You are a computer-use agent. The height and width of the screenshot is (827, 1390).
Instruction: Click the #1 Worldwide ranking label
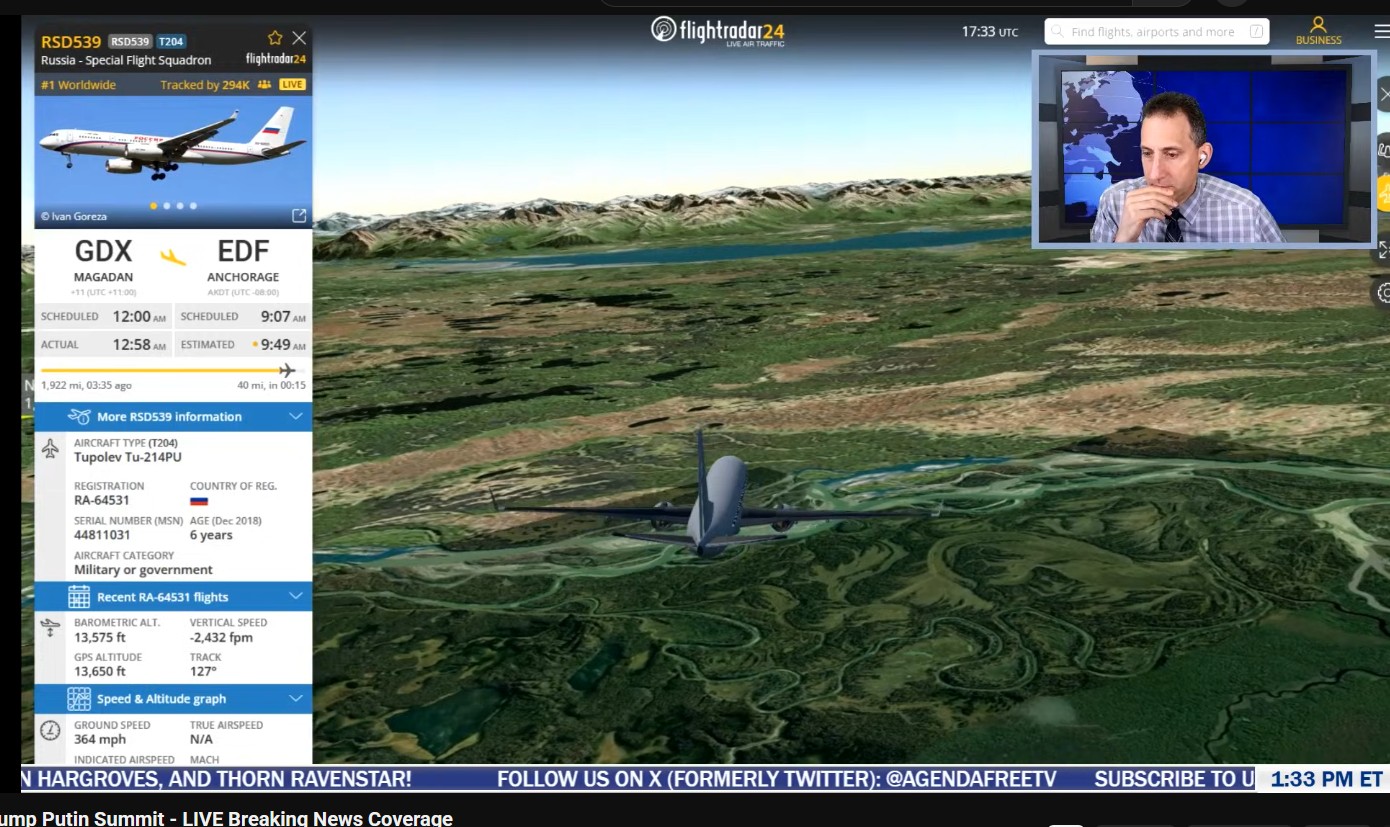click(78, 85)
